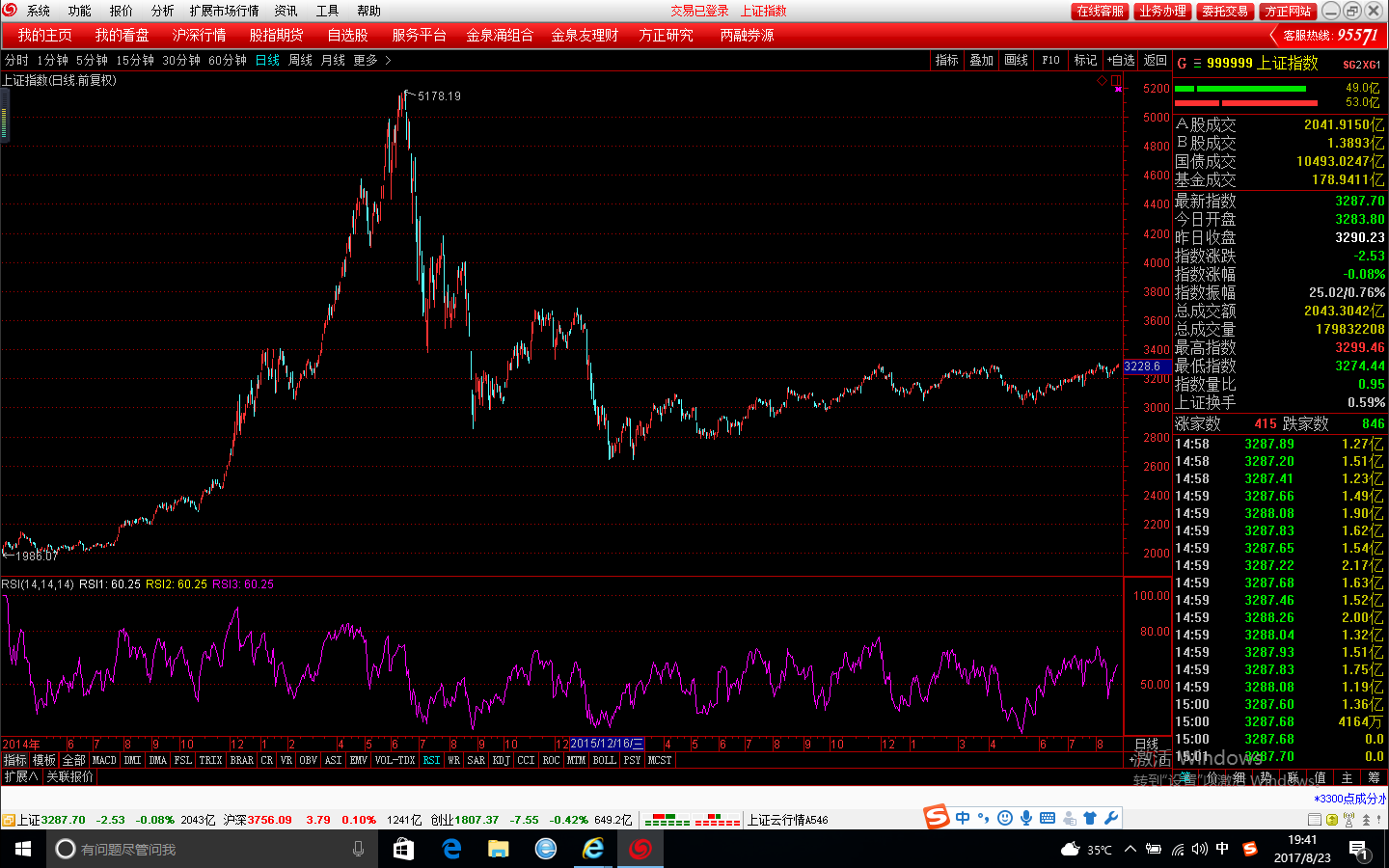Open Sogou emoji smiley icon
1389x868 pixels.
tap(1005, 818)
